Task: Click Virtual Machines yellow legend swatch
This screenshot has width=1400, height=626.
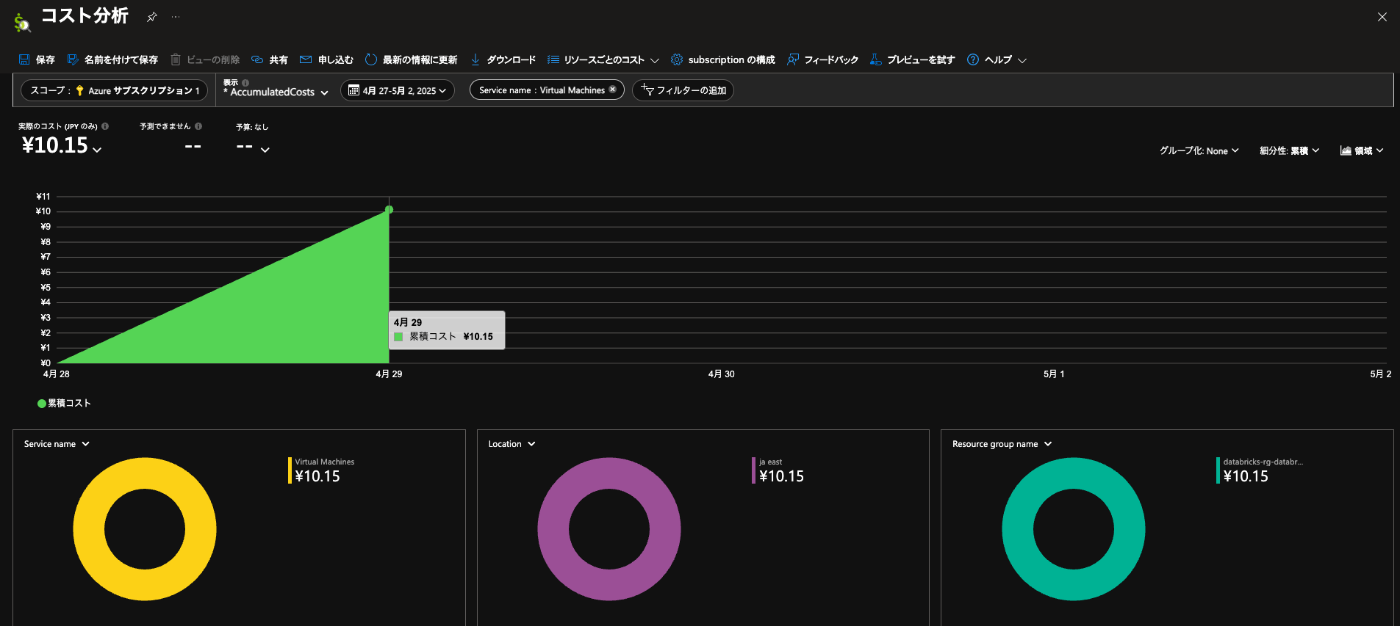Action: [x=290, y=470]
